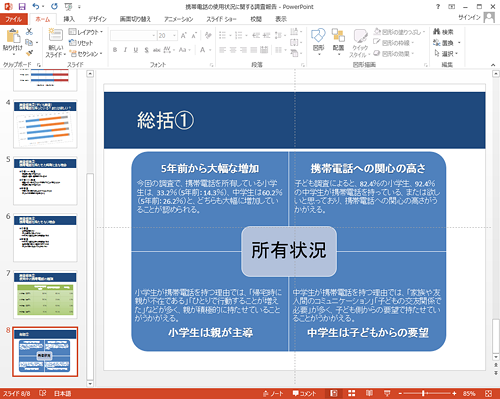Click Replace (置換) button
500x399 pixels.
444,43
